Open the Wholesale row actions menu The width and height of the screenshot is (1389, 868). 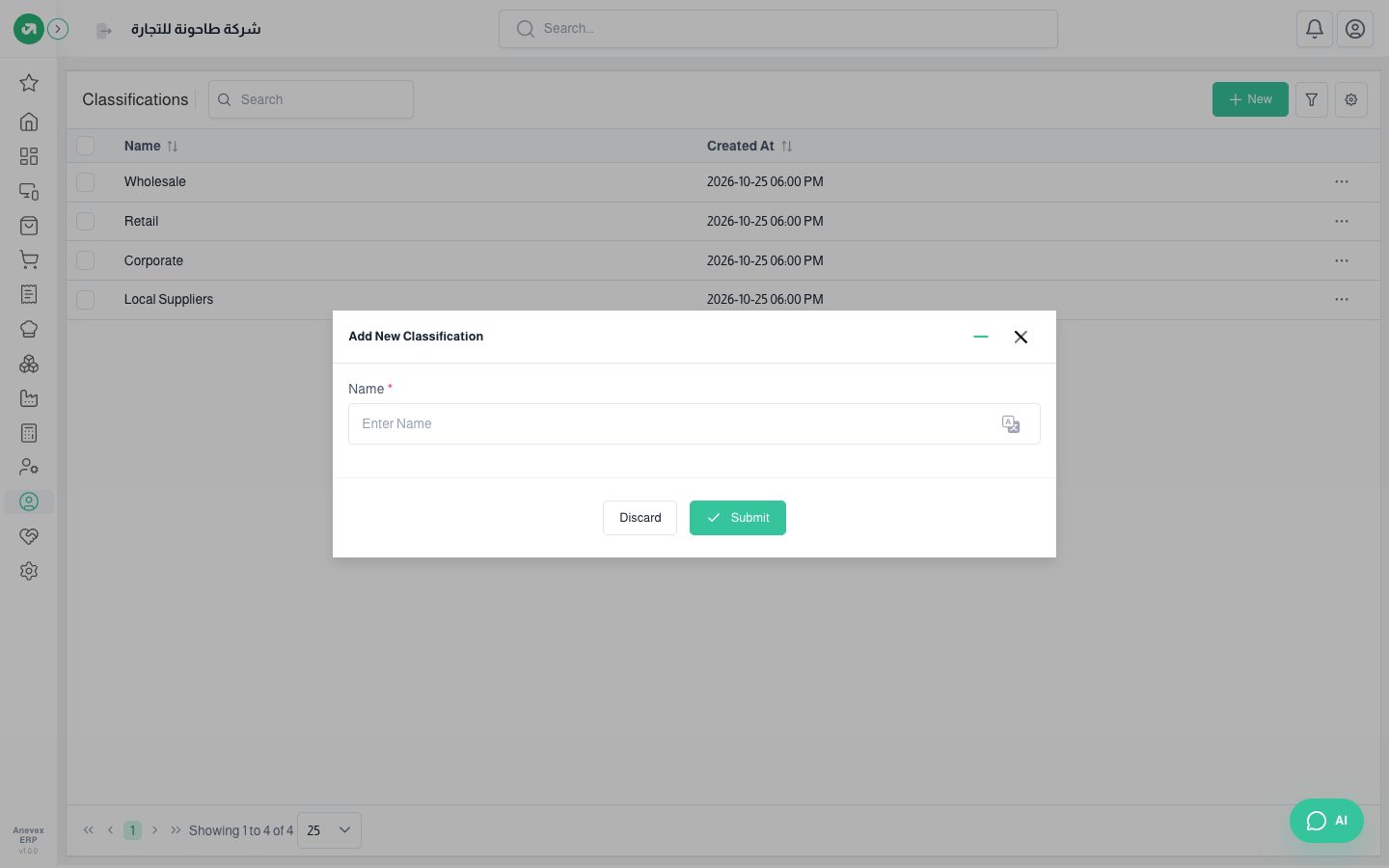point(1342,181)
